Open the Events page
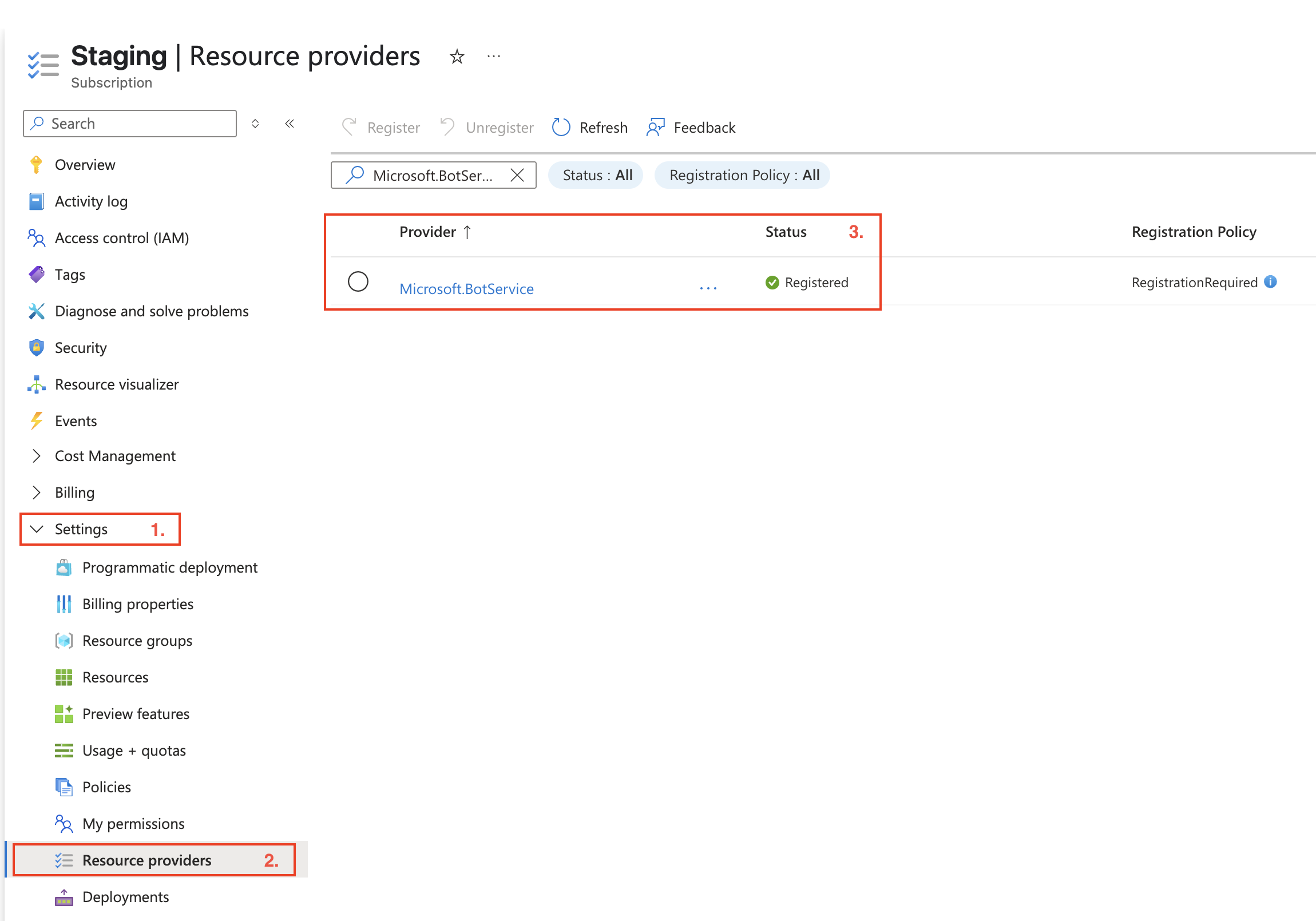Image resolution: width=1316 pixels, height=921 pixels. tap(76, 421)
